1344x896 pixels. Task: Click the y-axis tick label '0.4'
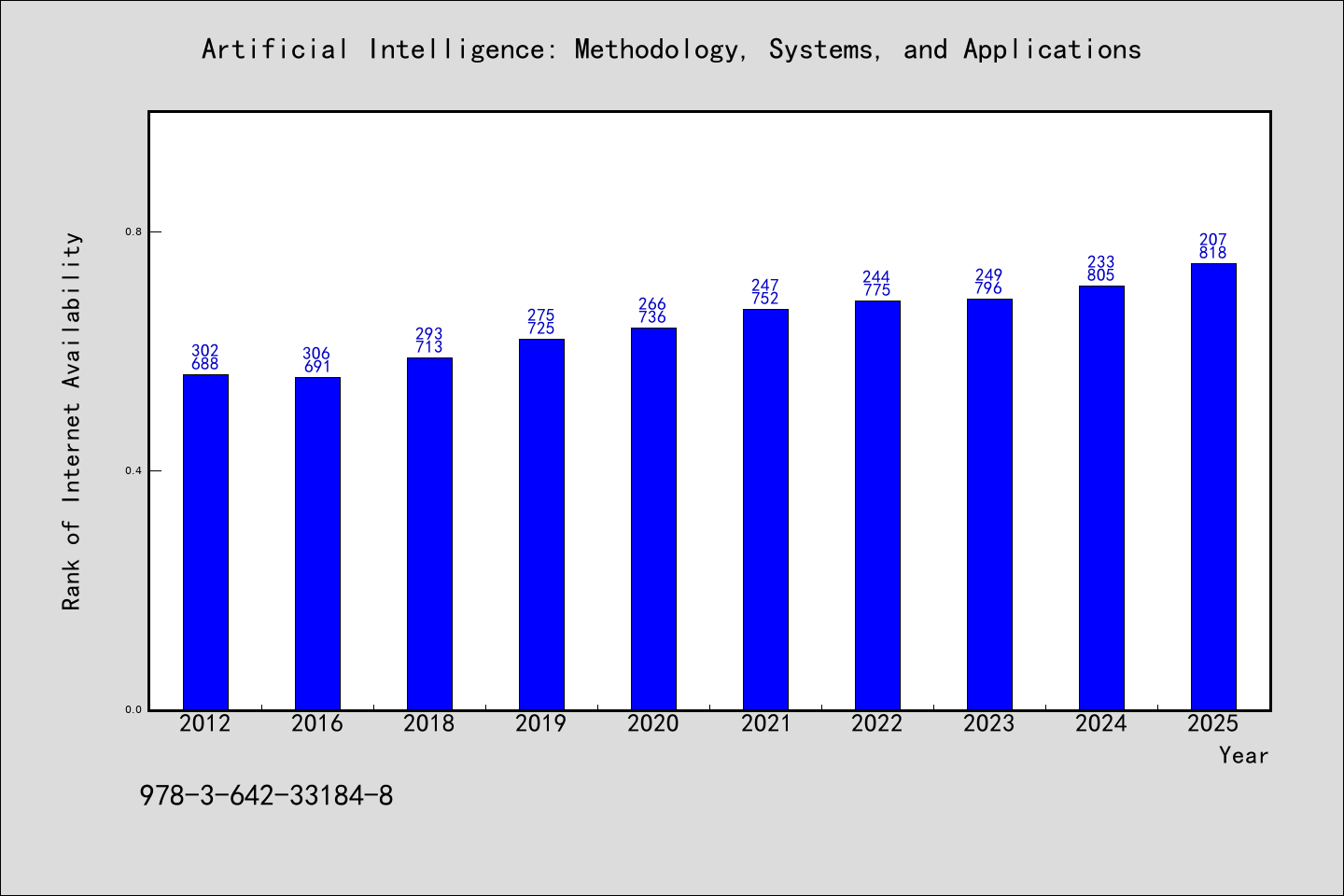click(x=133, y=470)
